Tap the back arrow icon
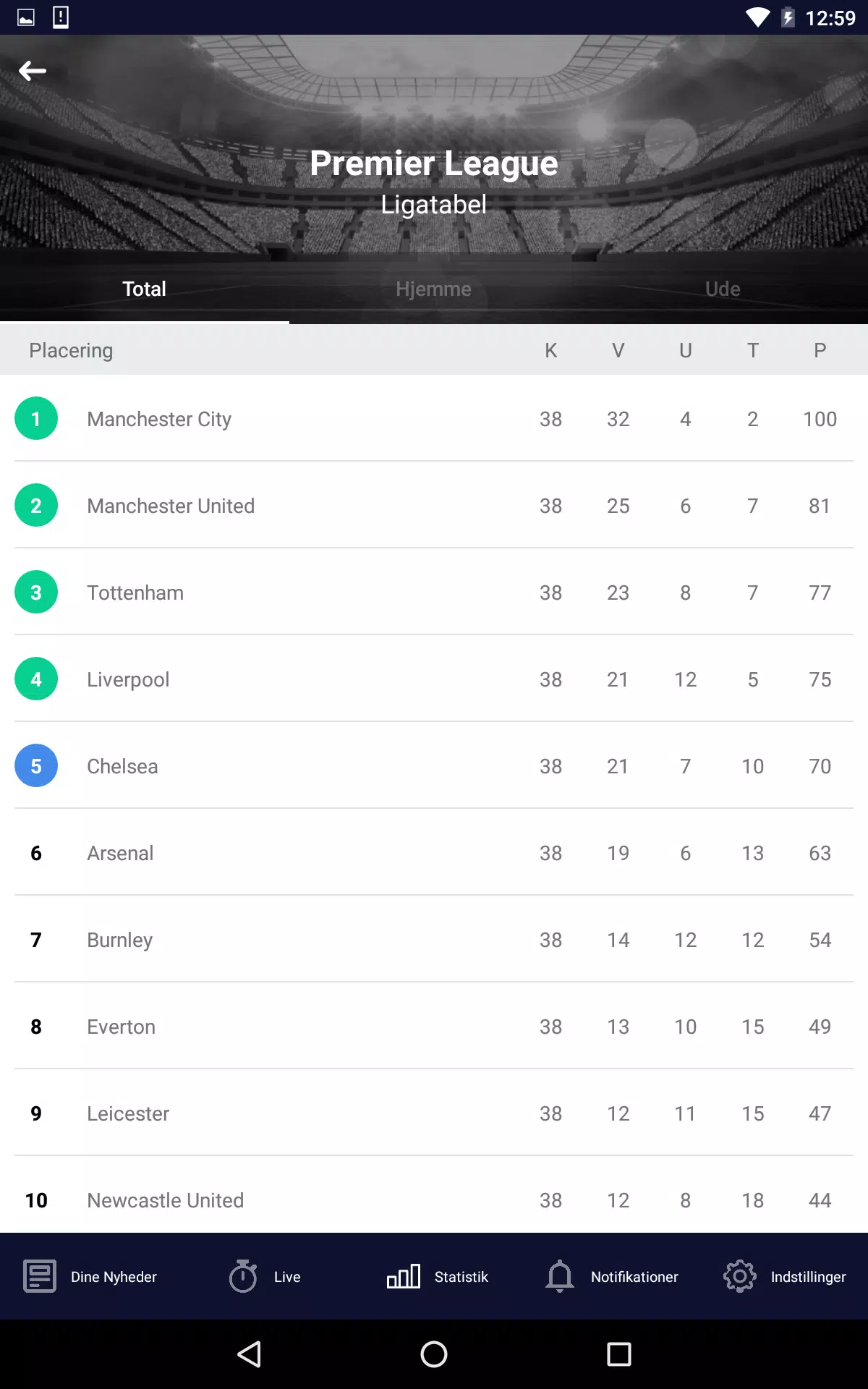Image resolution: width=868 pixels, height=1389 pixels. pyautogui.click(x=33, y=71)
